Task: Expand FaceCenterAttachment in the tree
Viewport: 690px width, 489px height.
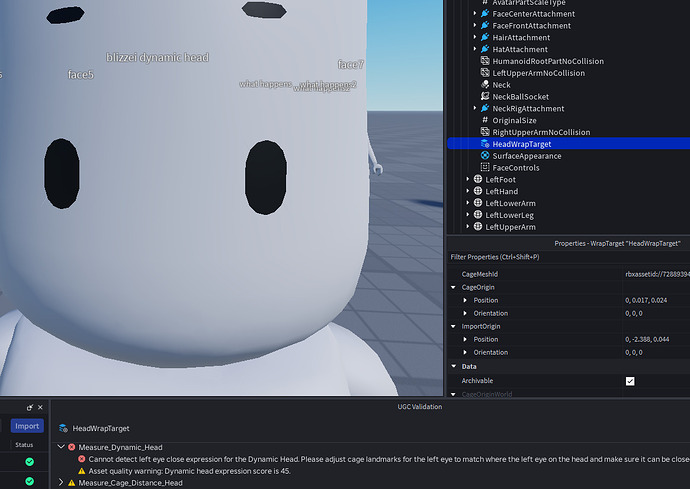Action: [474, 14]
